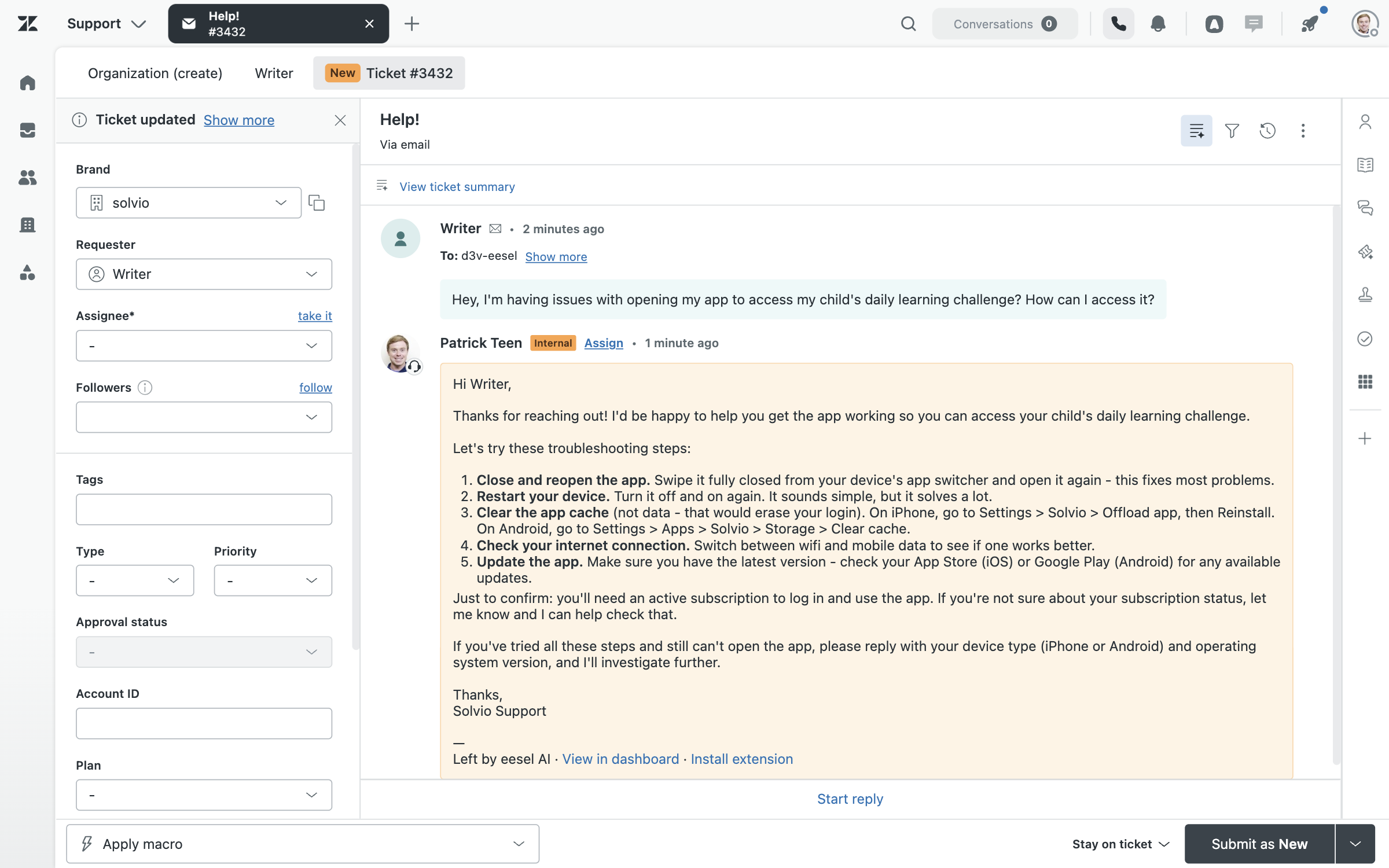Open the Views inbox icon in sidebar
This screenshot has height=868, width=1389.
27,130
